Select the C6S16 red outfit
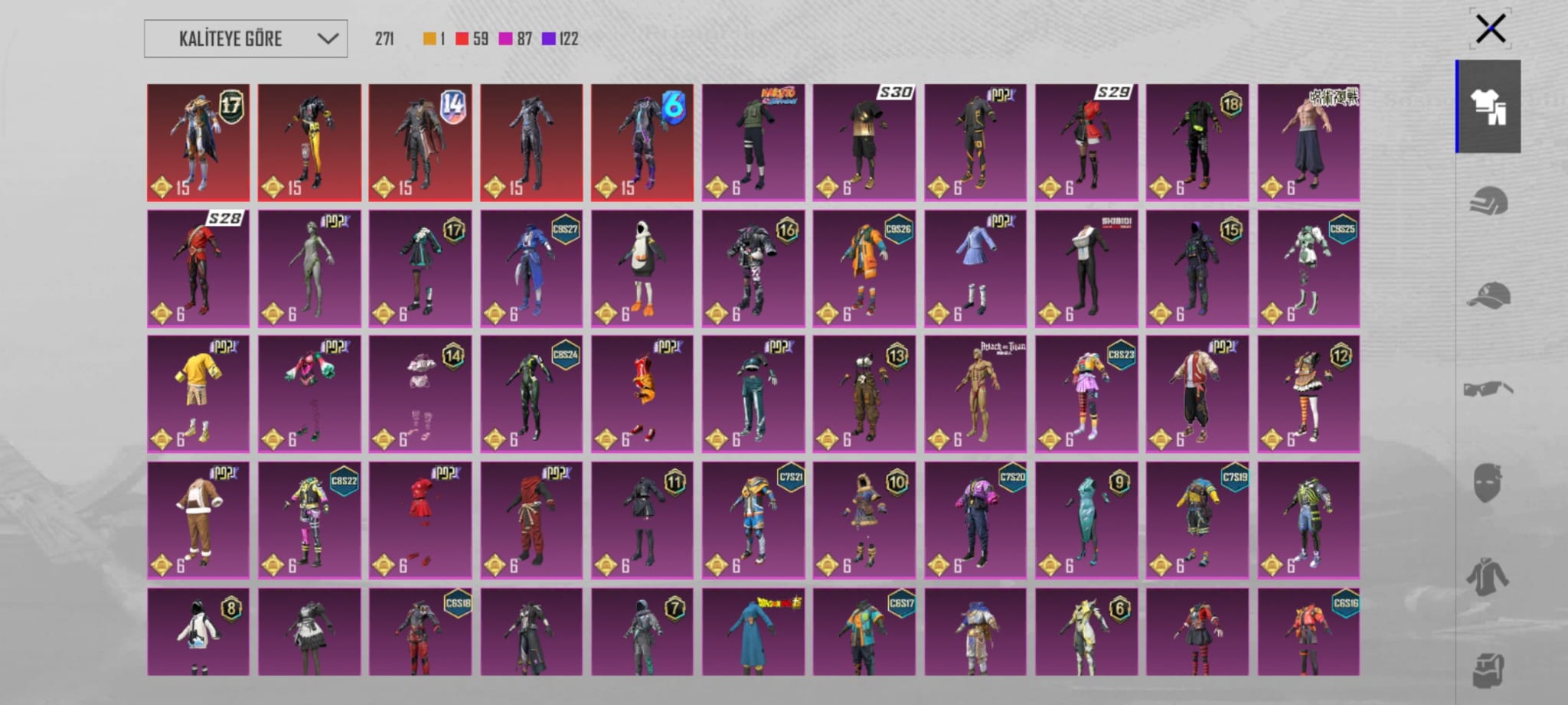The width and height of the screenshot is (1568, 705). click(1308, 632)
